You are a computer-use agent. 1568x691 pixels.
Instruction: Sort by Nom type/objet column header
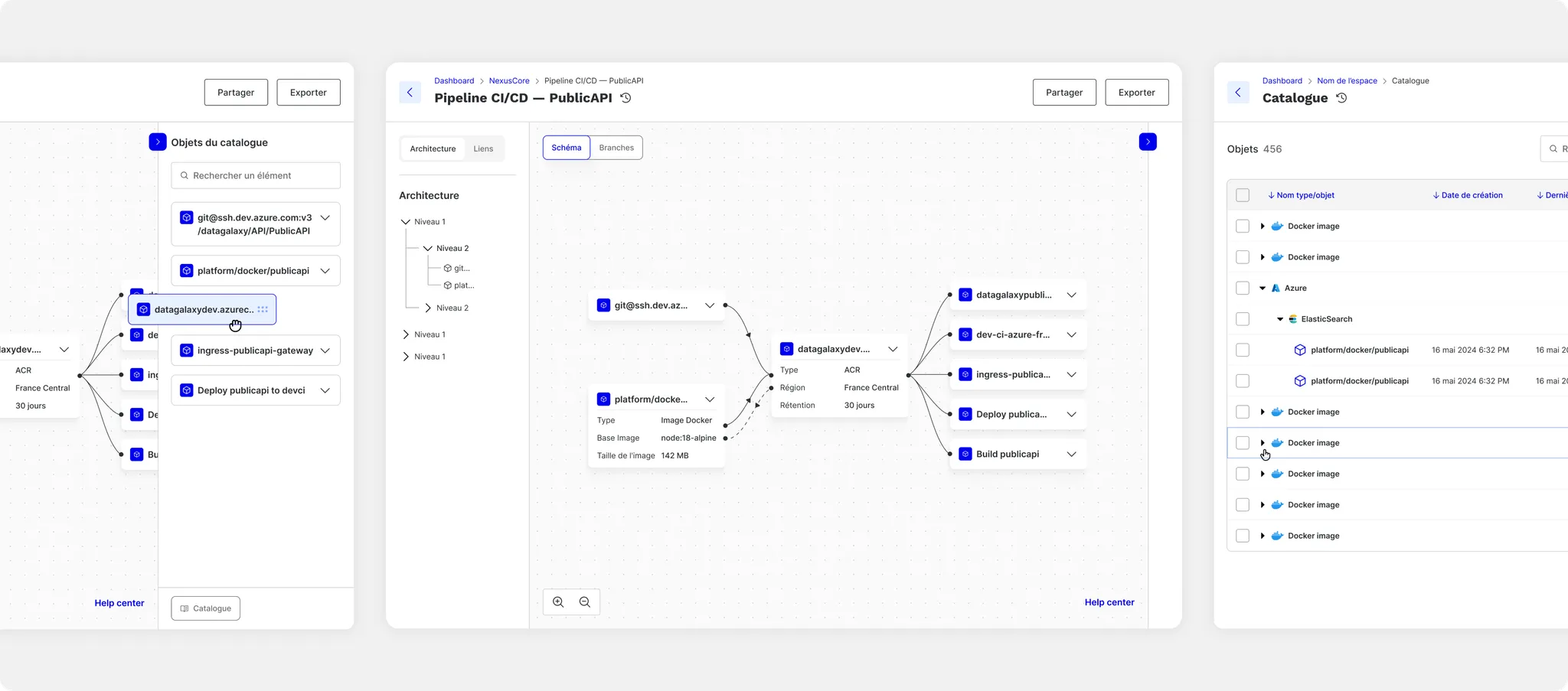pyautogui.click(x=1301, y=195)
